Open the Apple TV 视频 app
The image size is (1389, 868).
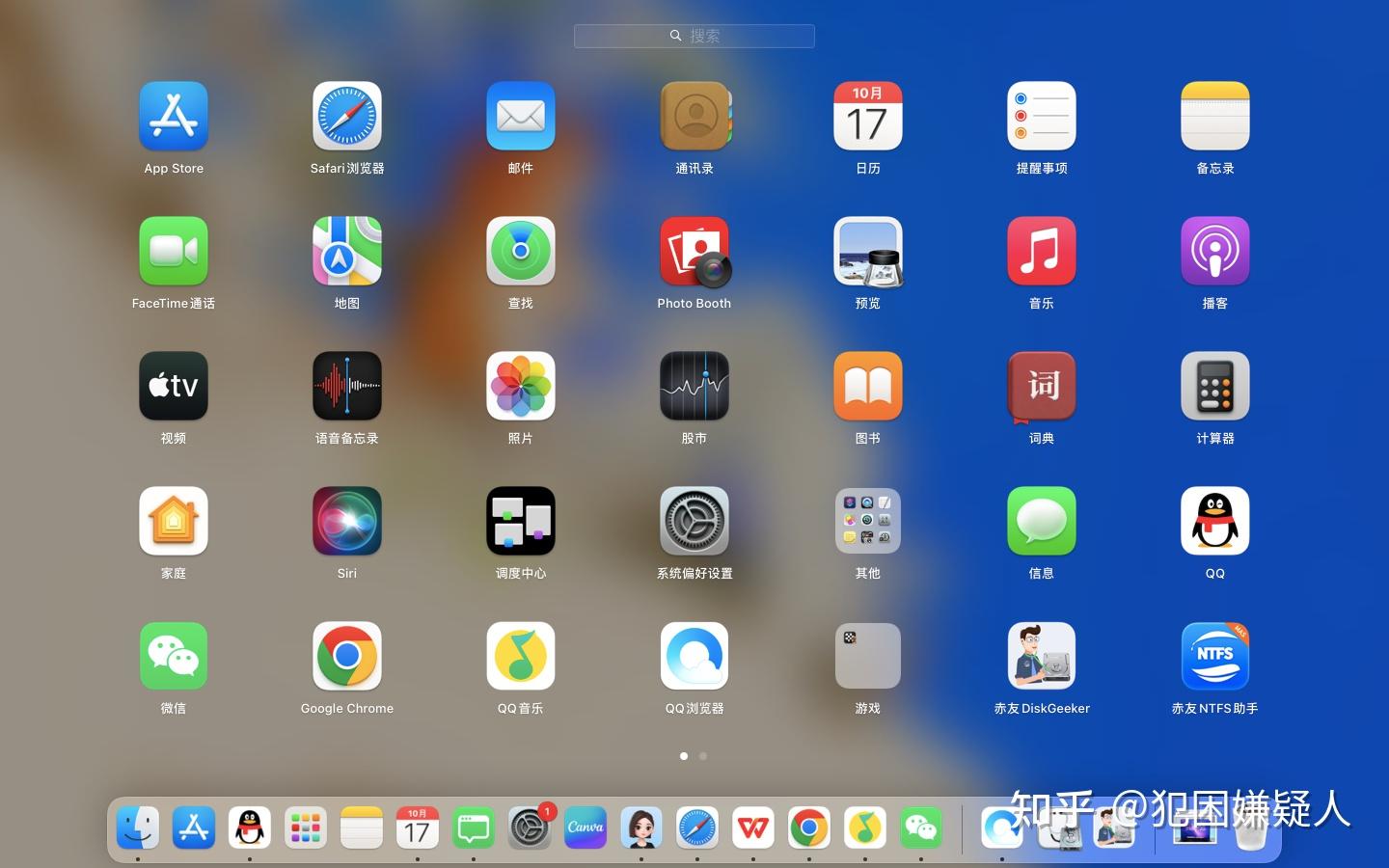174,386
